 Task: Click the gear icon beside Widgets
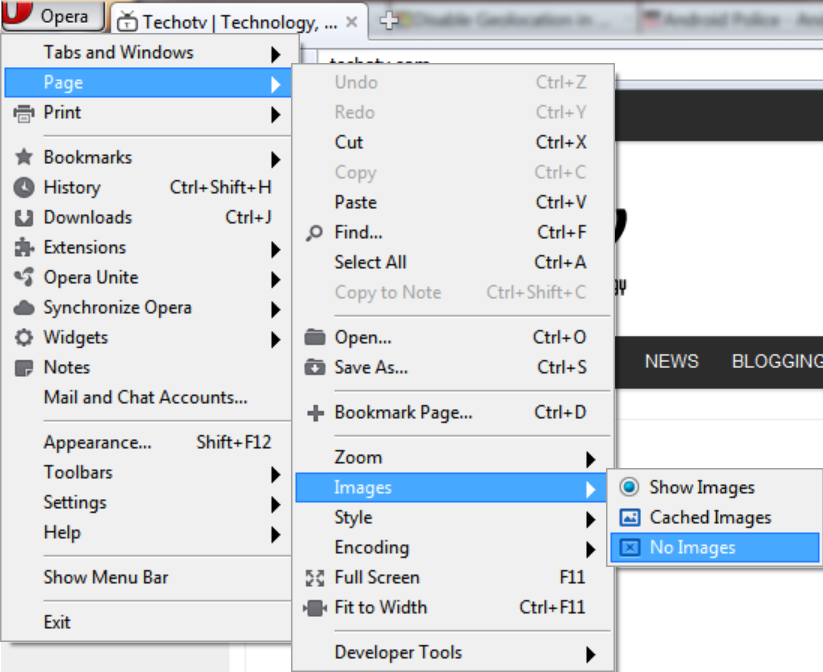pos(24,338)
